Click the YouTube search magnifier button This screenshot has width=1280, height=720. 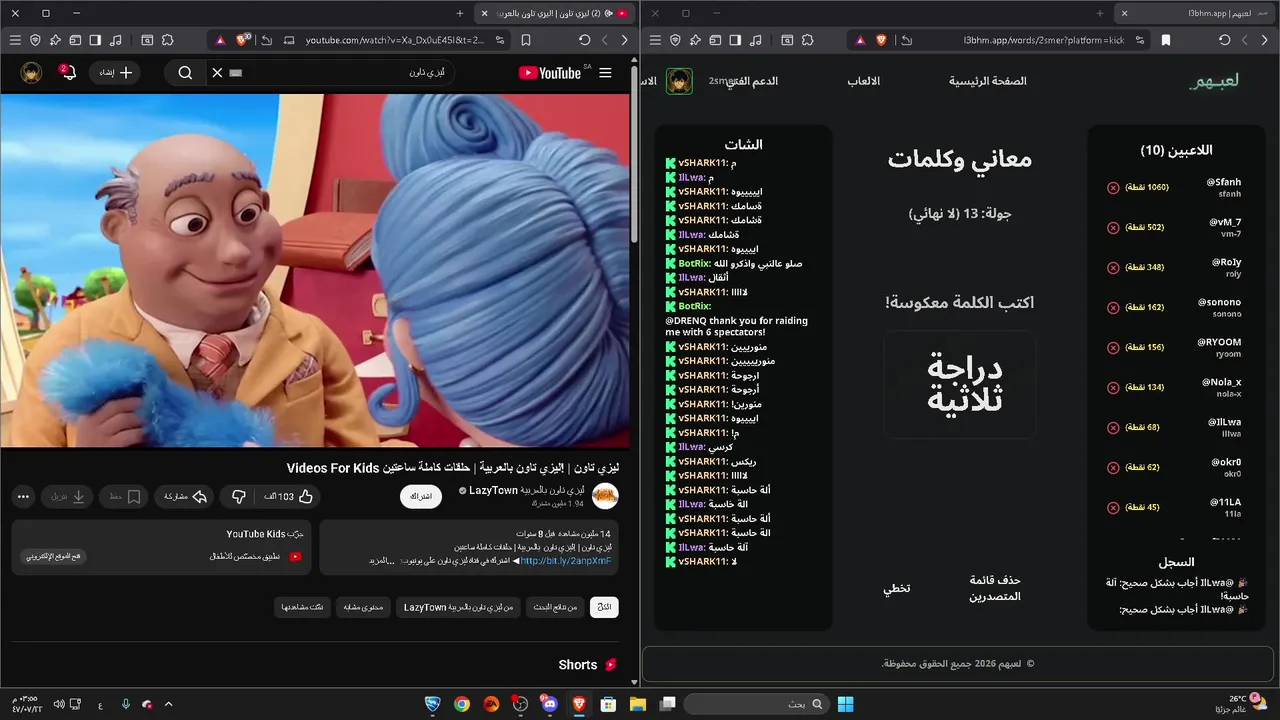click(185, 73)
